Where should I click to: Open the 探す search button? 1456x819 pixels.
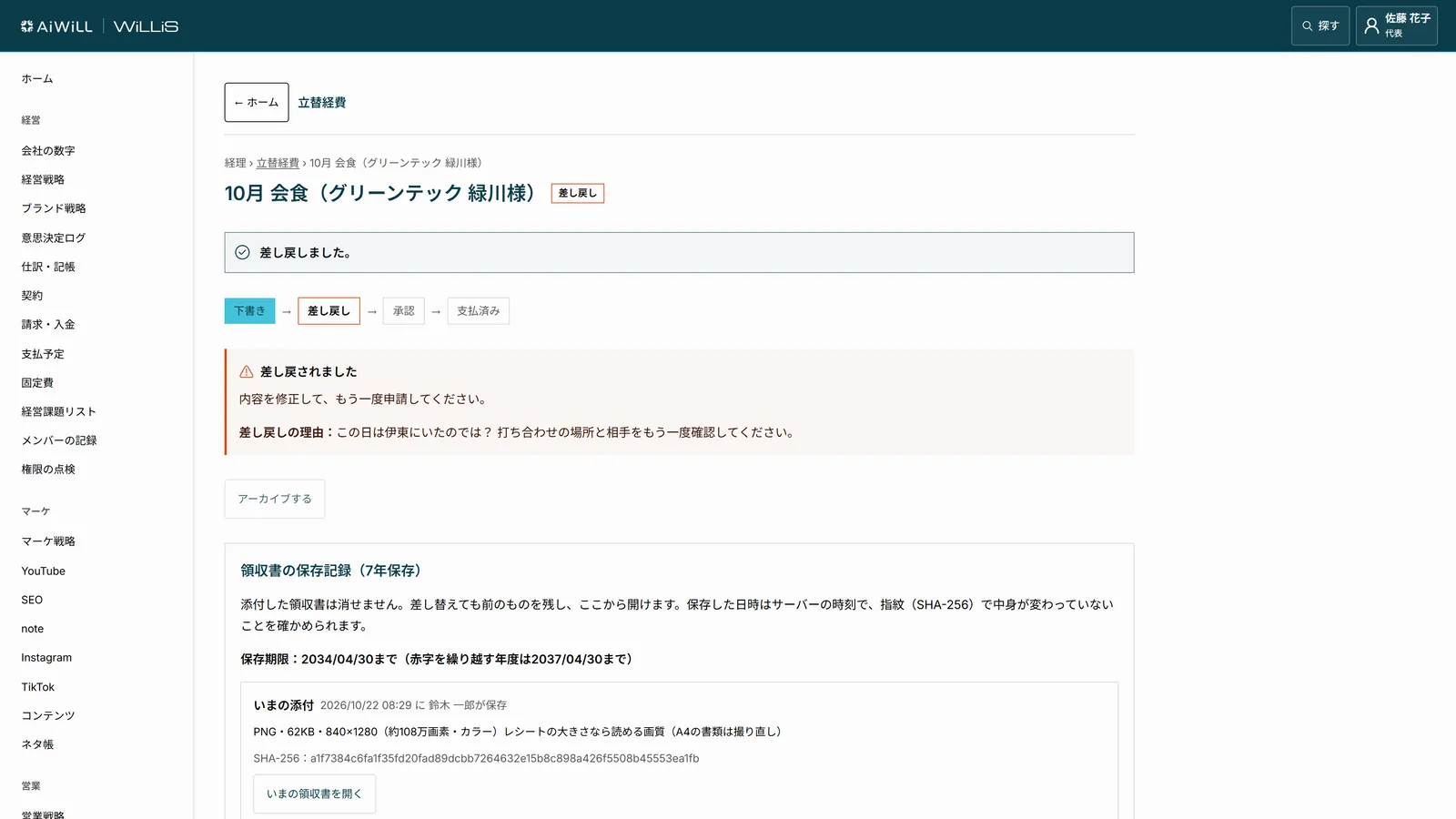1320,26
